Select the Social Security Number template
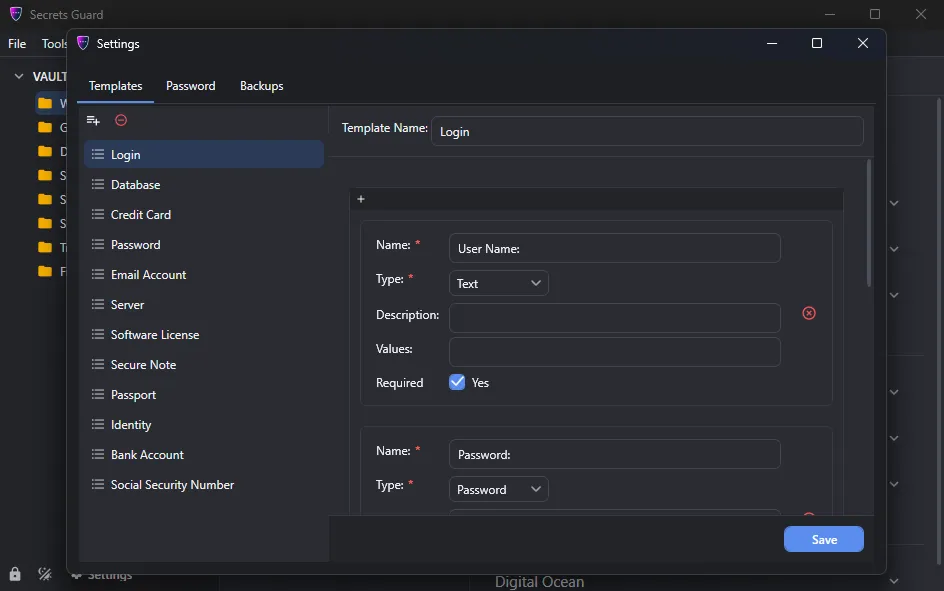The width and height of the screenshot is (944, 591). click(203, 484)
